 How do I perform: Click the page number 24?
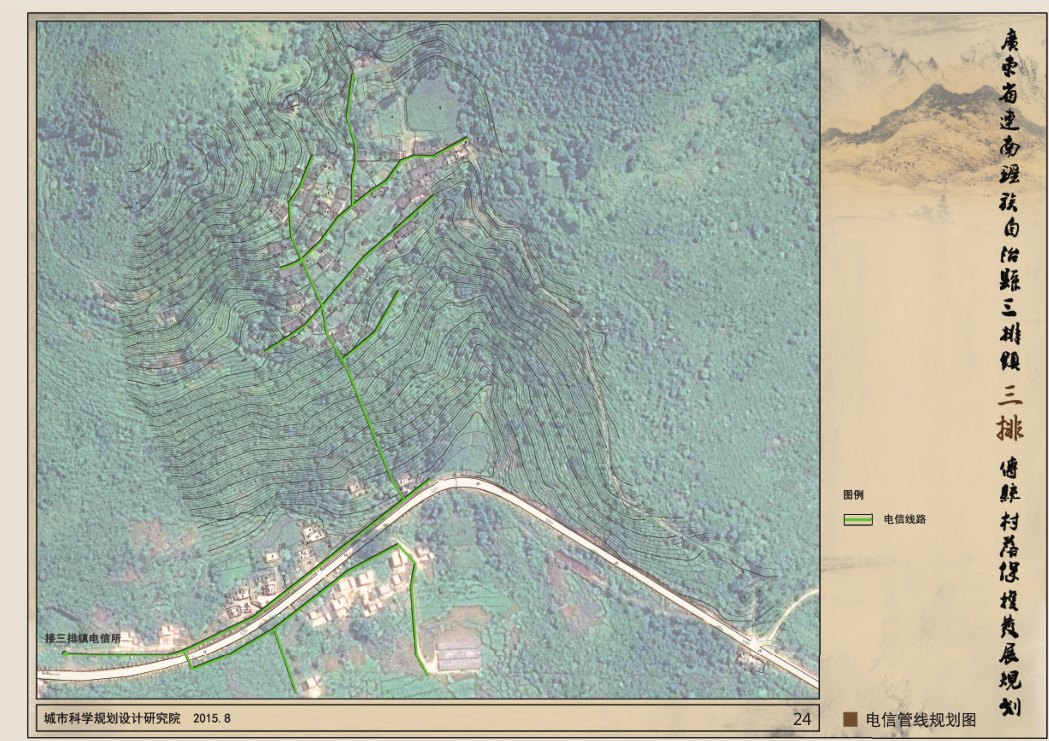point(801,719)
